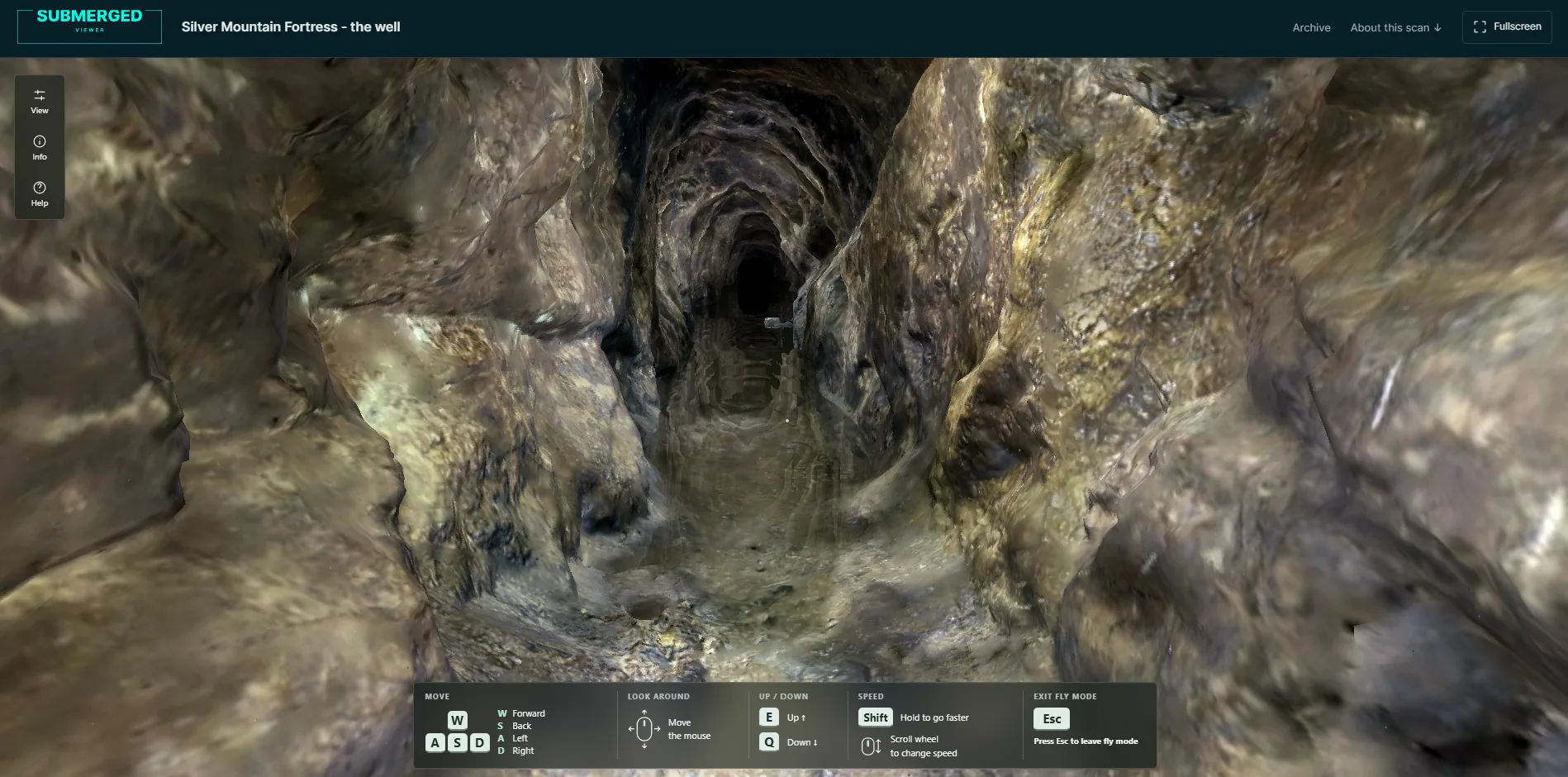Click the SPEED section heading
The width and height of the screenshot is (1568, 777).
871,697
